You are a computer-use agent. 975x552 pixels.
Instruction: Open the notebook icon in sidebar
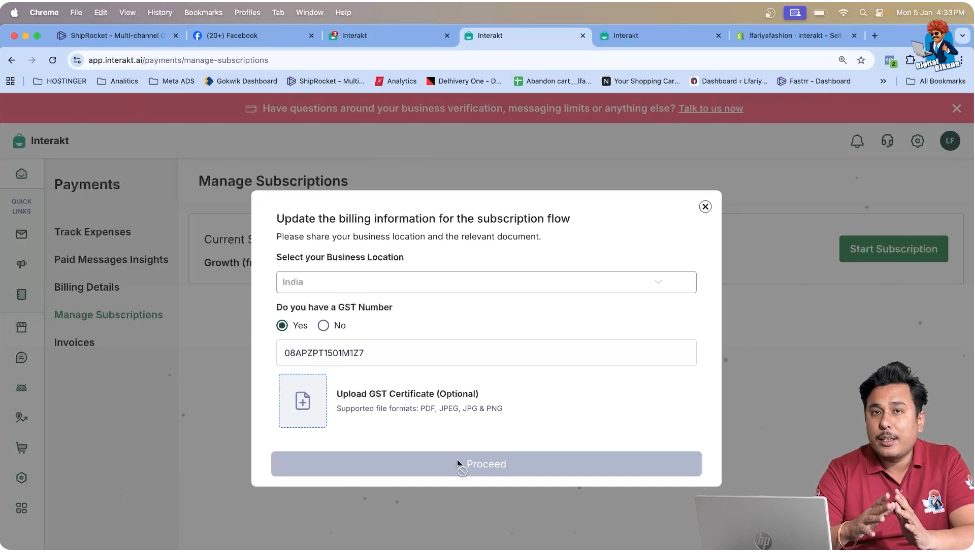(21, 295)
